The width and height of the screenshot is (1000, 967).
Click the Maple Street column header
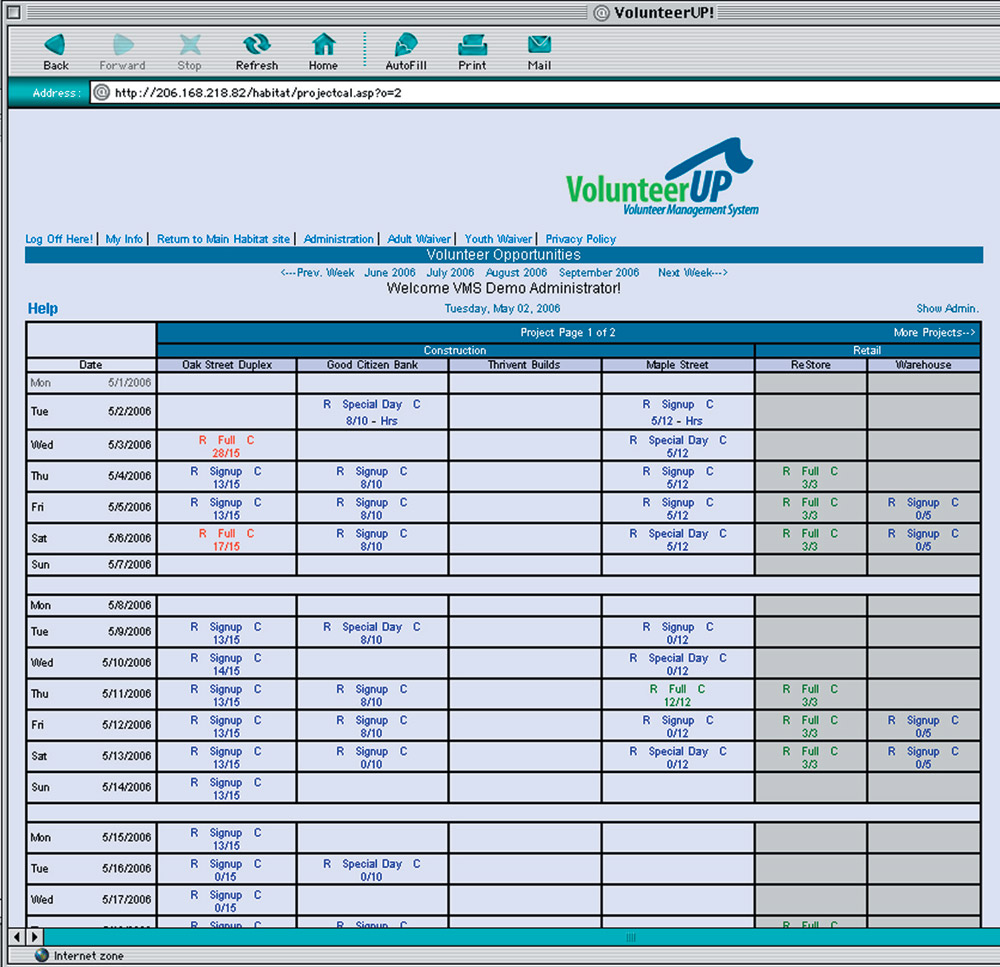coord(677,365)
